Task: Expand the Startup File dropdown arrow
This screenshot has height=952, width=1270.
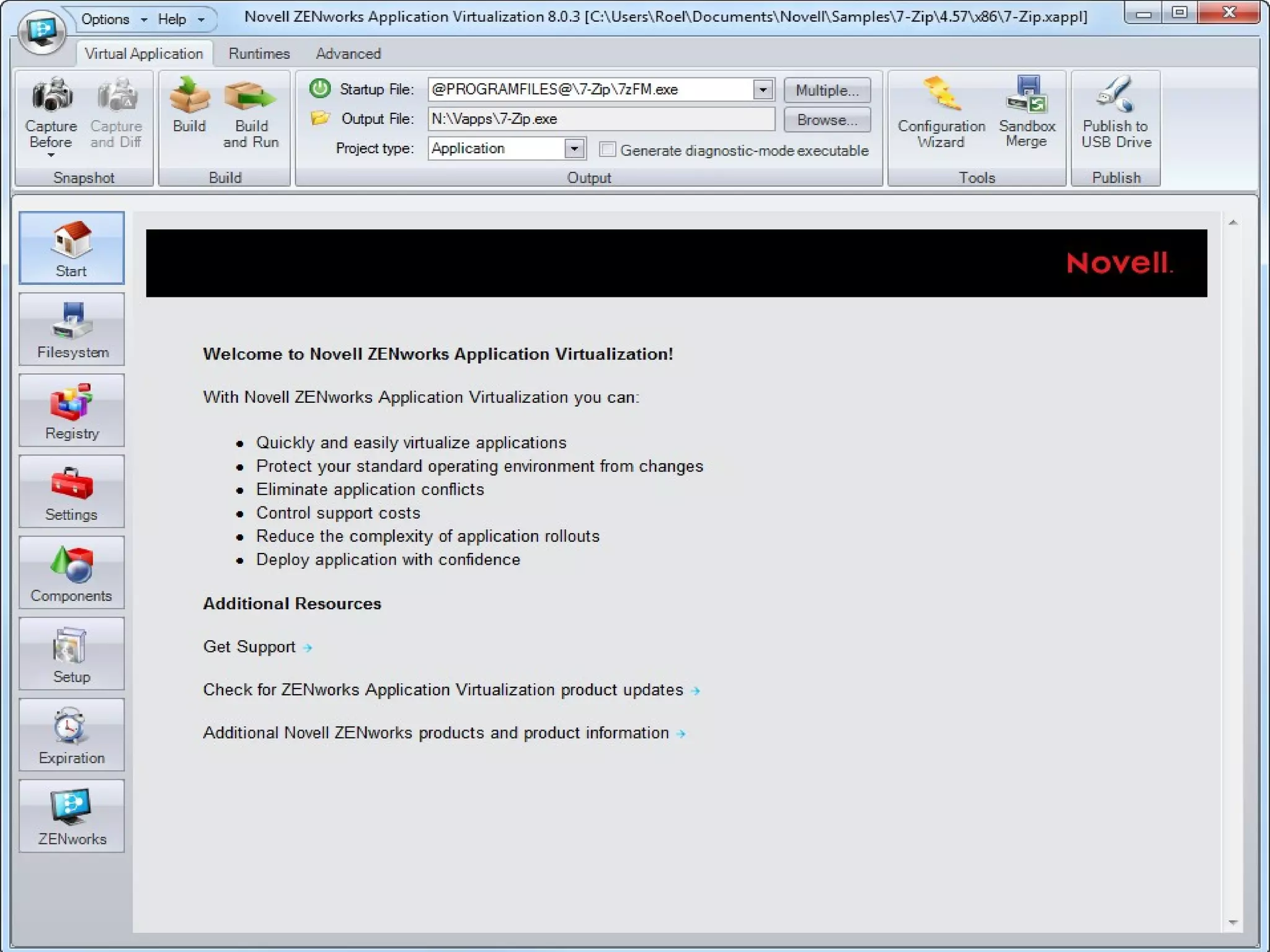Action: 763,89
